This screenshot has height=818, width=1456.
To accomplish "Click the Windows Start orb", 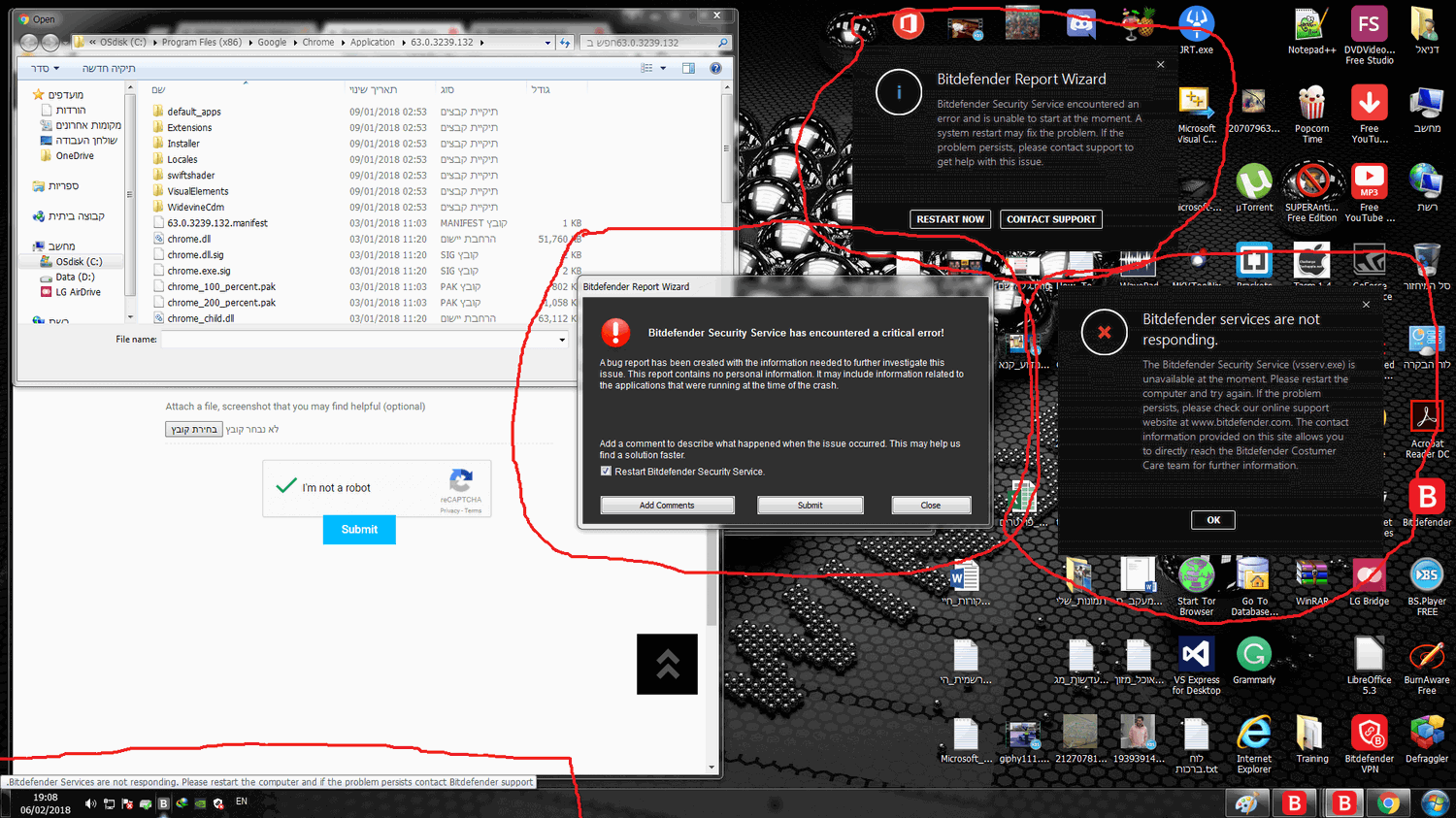I will tap(1434, 803).
